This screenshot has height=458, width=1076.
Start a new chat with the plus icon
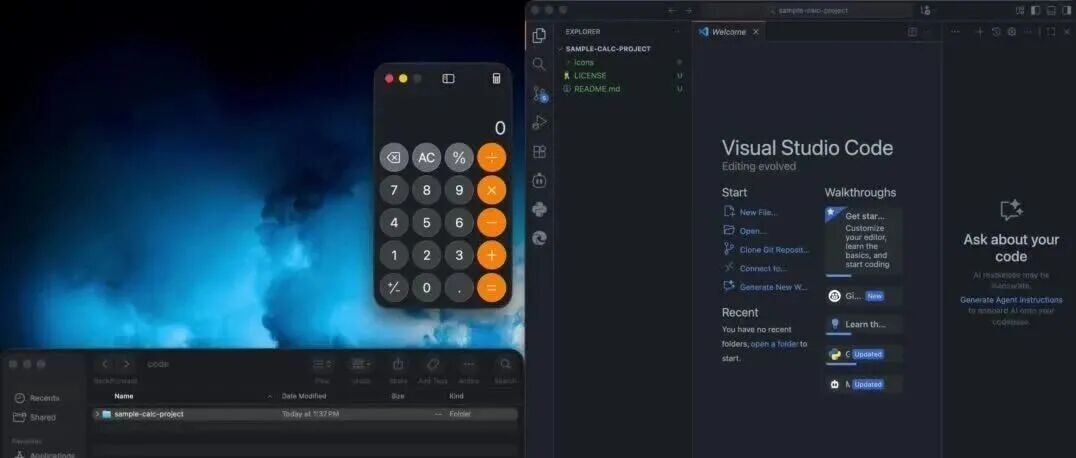(x=979, y=32)
